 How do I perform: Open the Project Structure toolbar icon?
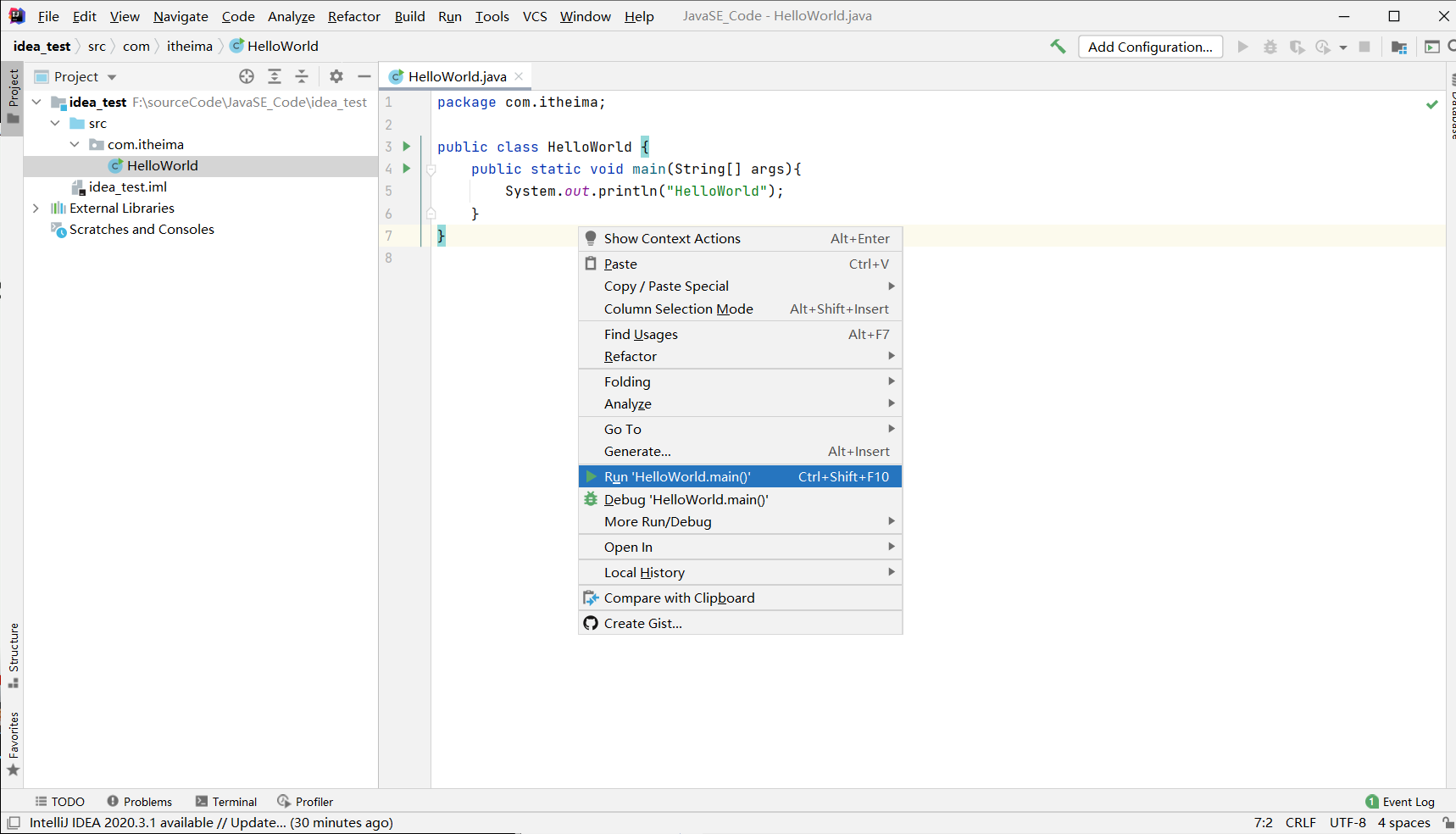[1399, 47]
